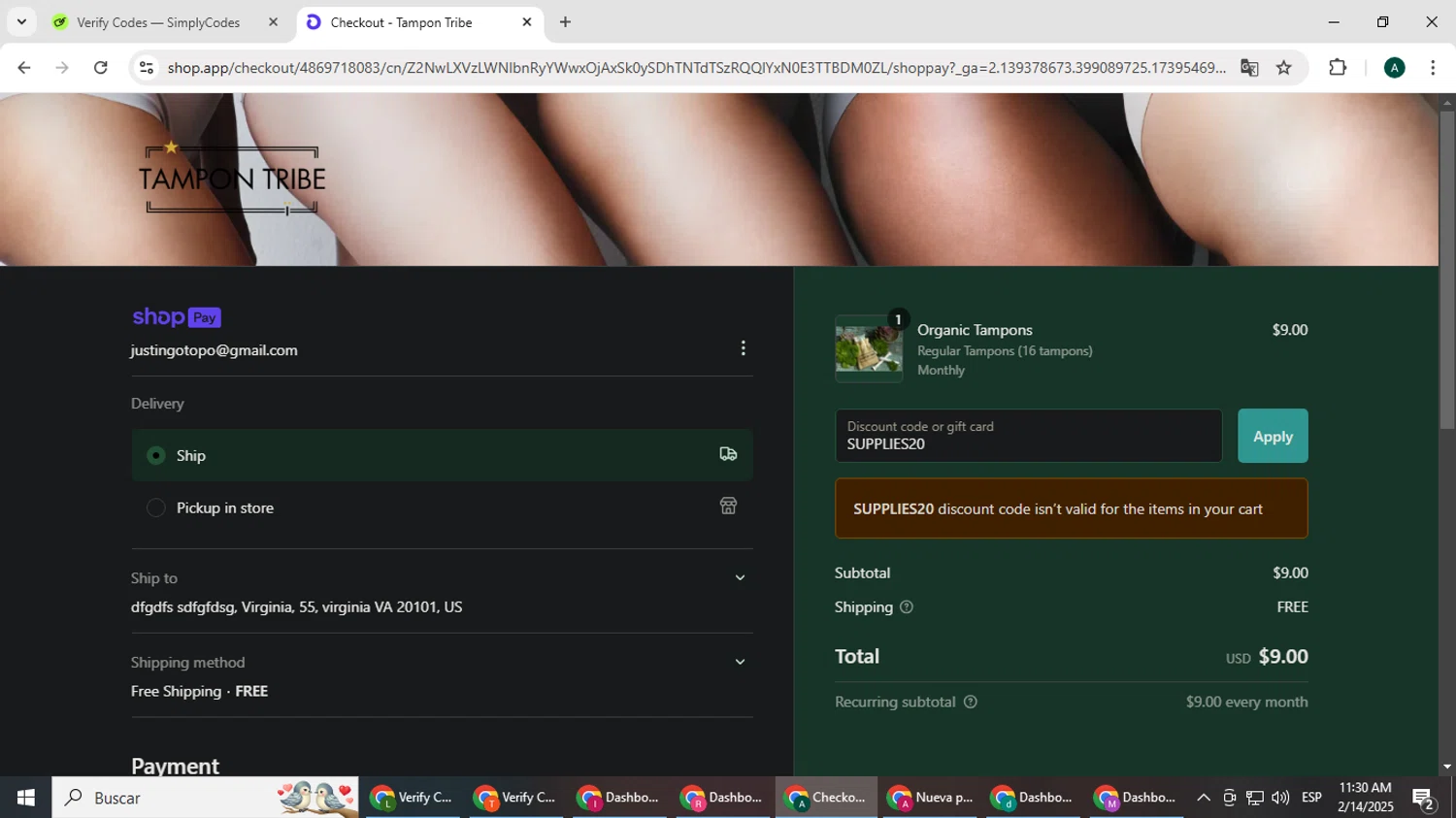Open the account options three-dot menu
Screen dimensions: 1456x818
(x=743, y=348)
